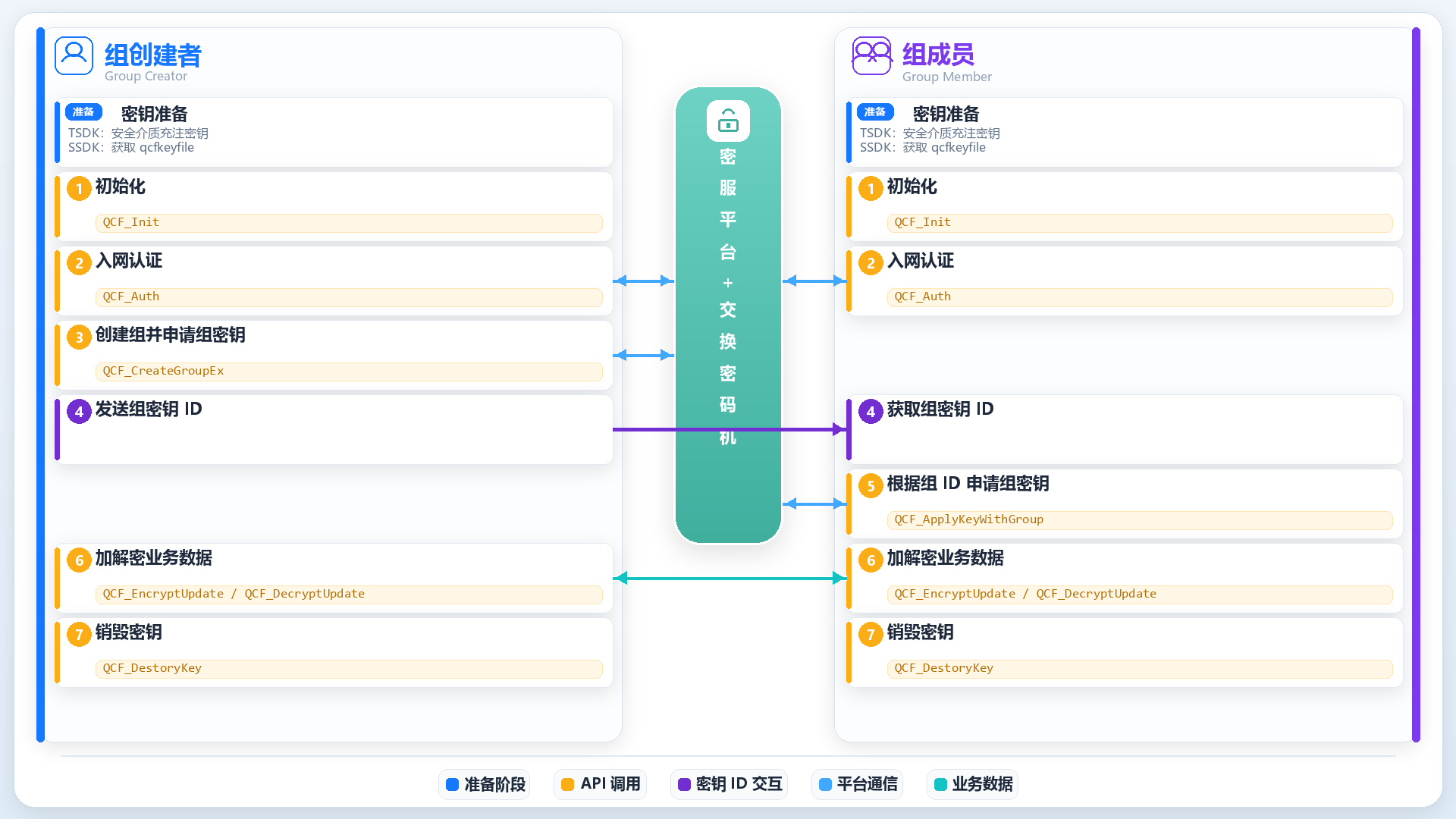Click the teal 业务数据 legend swatch
Image resolution: width=1456 pixels, height=819 pixels.
pyautogui.click(x=940, y=784)
